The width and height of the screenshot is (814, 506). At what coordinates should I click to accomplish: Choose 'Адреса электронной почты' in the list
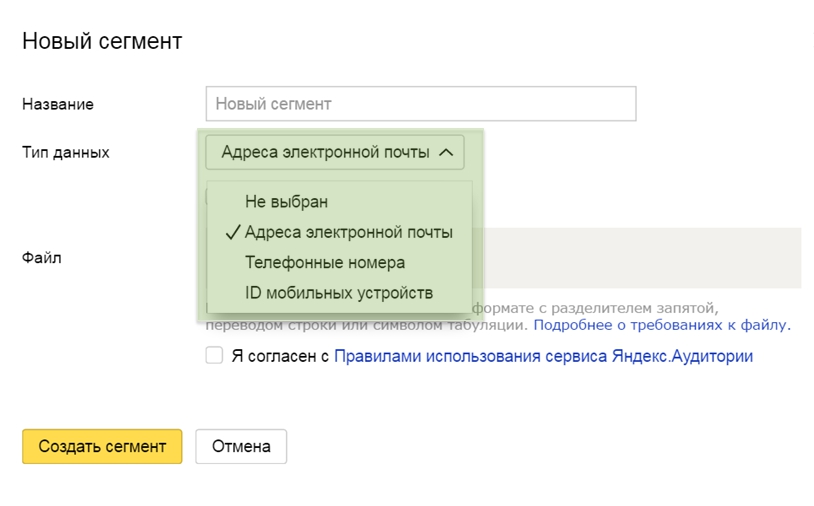(348, 232)
